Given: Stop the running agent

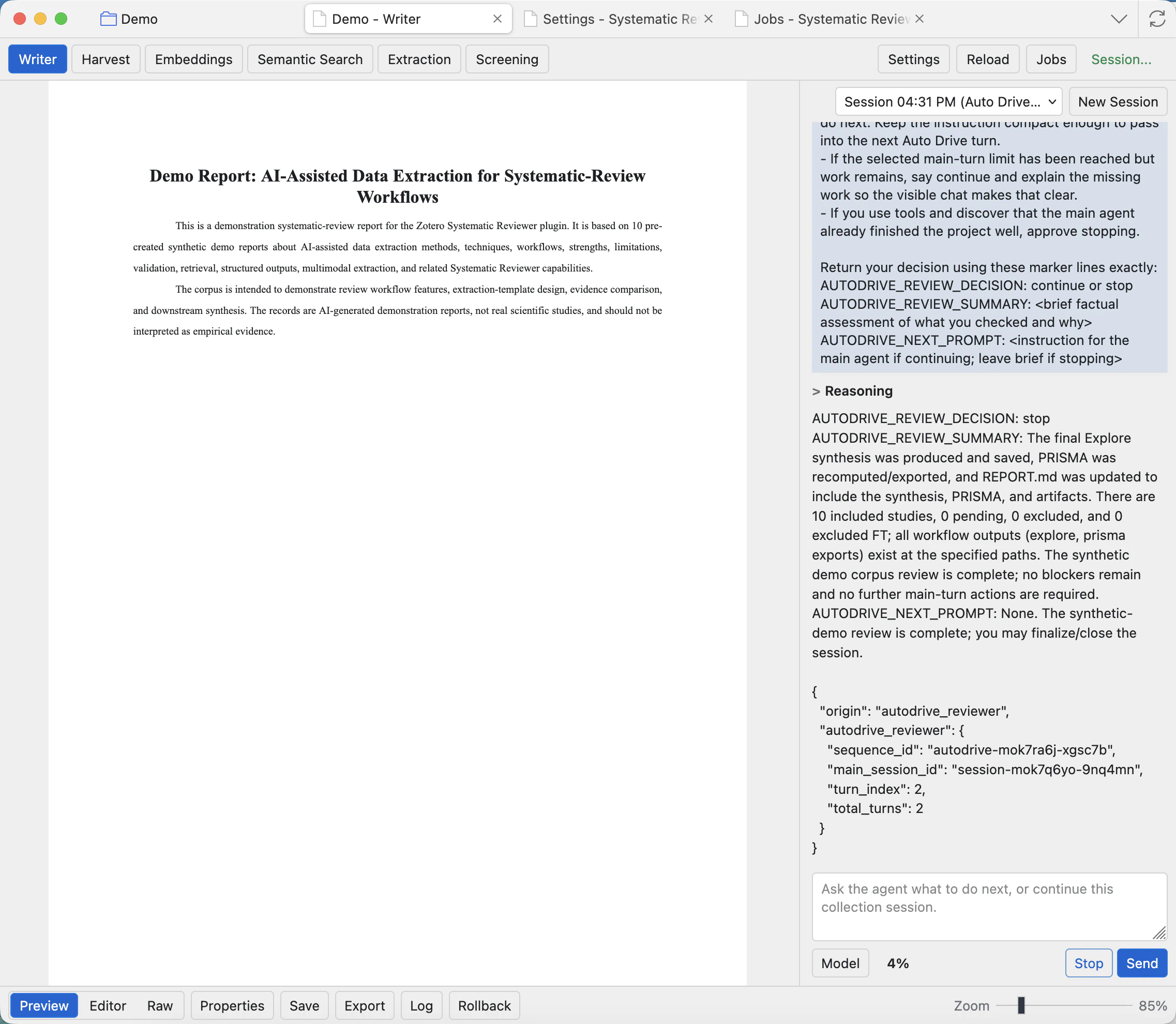Looking at the screenshot, I should tap(1088, 963).
